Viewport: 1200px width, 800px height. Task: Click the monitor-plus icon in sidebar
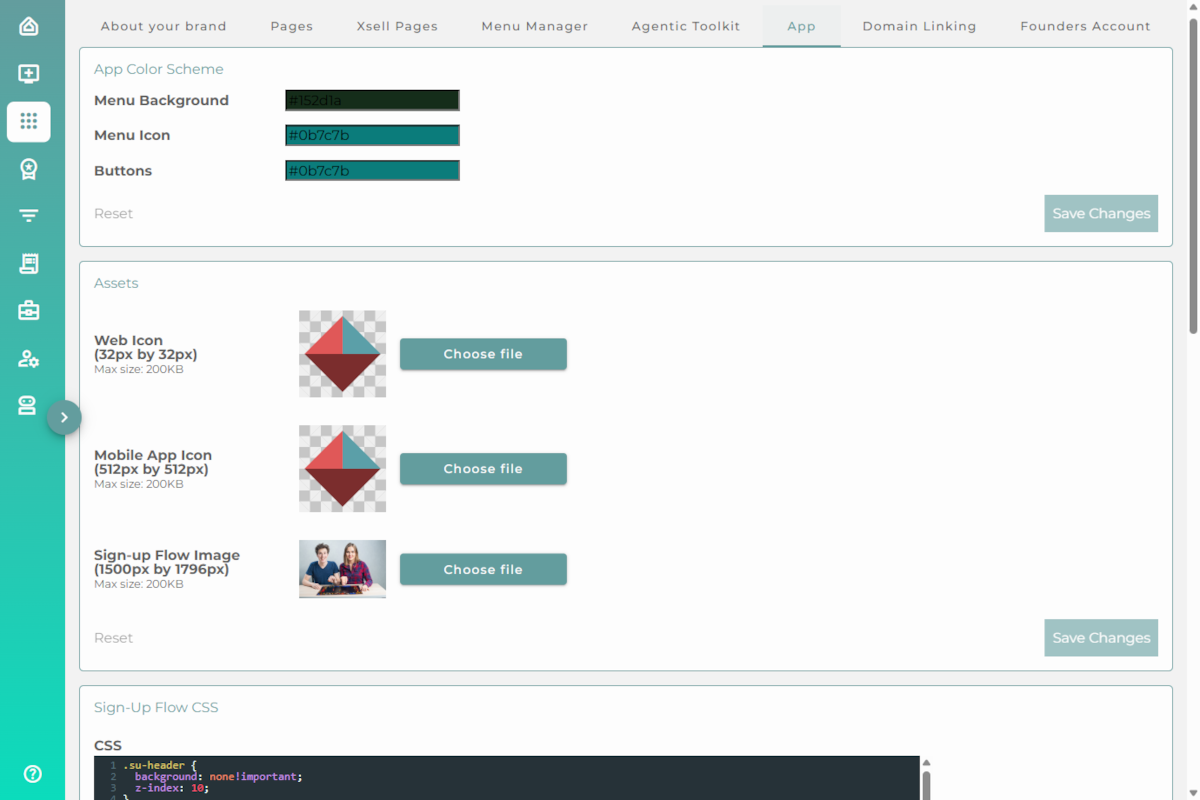pyautogui.click(x=29, y=74)
